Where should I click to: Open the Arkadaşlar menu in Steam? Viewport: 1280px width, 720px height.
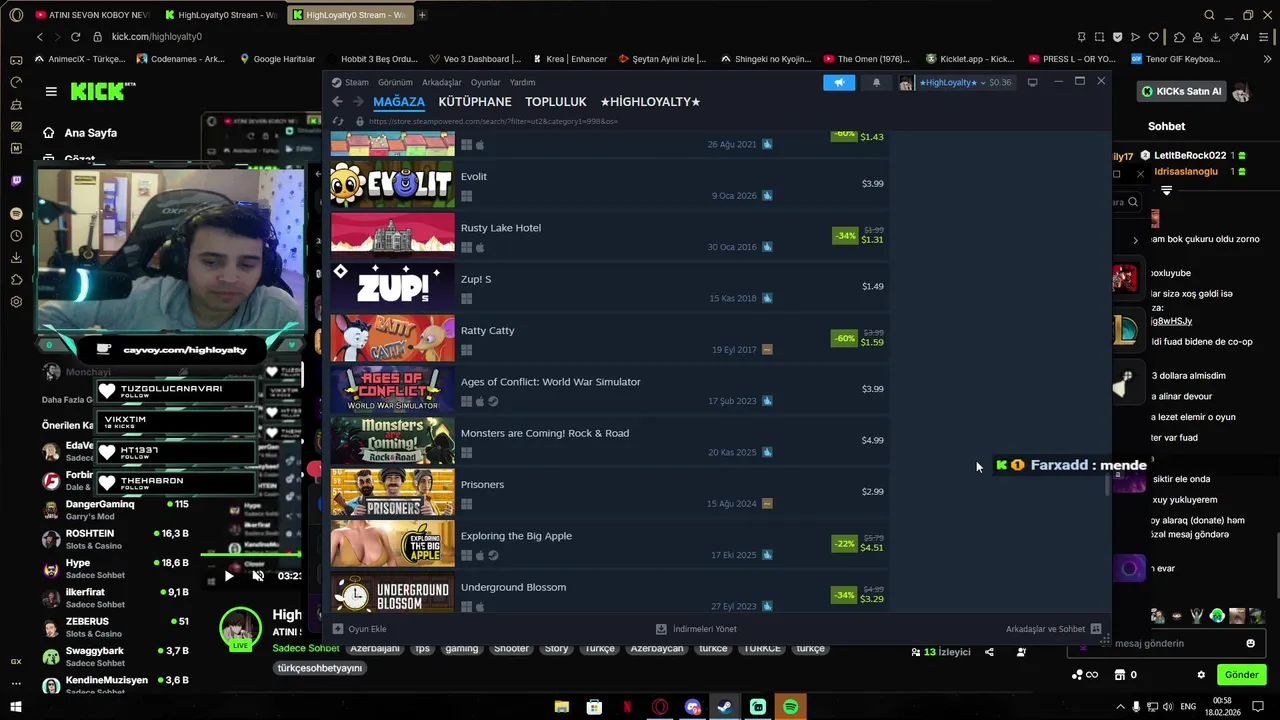coord(442,82)
